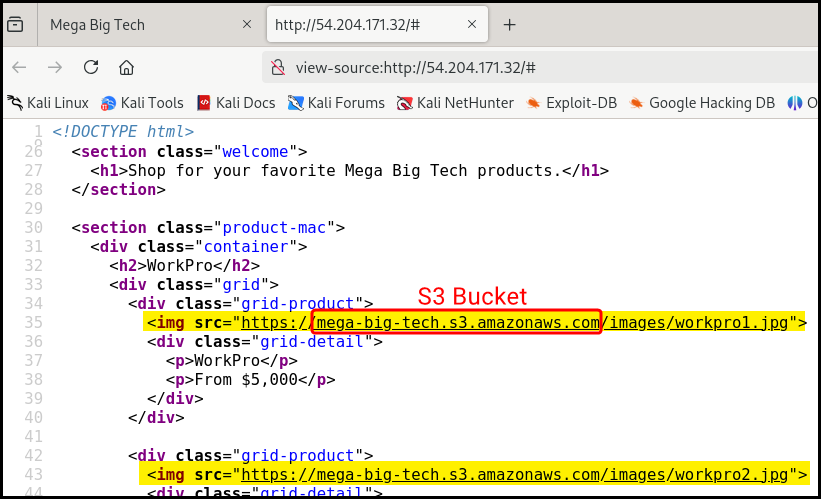Open the Kali Forums bookmark

[x=336, y=103]
